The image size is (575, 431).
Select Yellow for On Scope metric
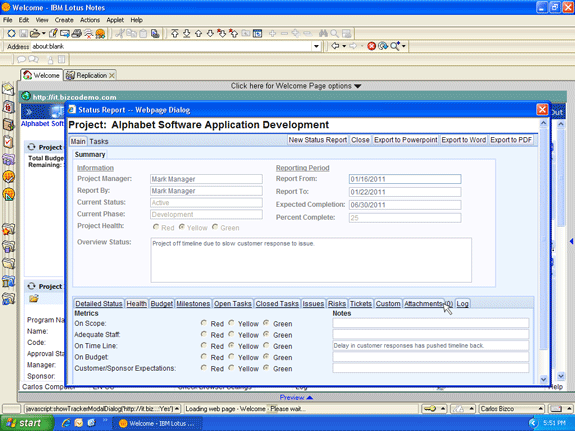[x=231, y=323]
